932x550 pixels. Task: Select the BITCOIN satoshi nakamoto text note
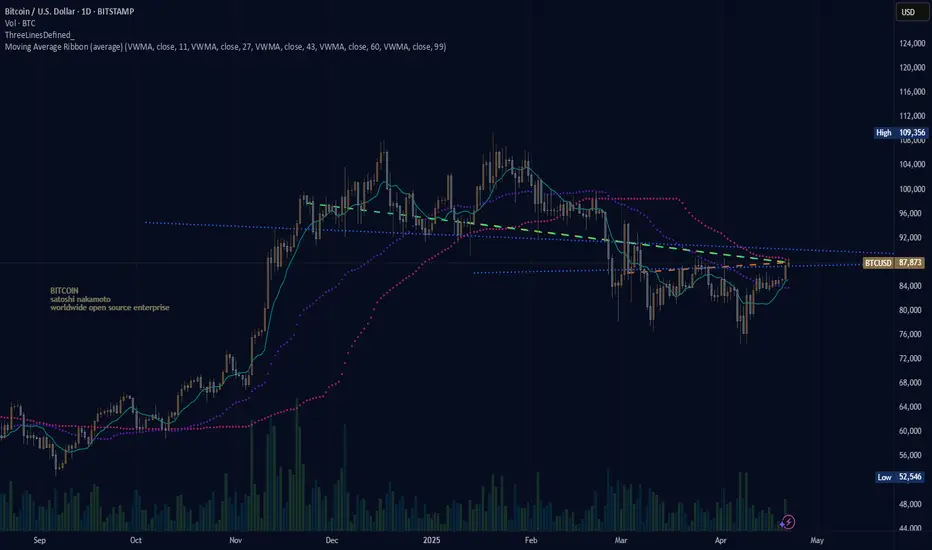click(x=109, y=299)
